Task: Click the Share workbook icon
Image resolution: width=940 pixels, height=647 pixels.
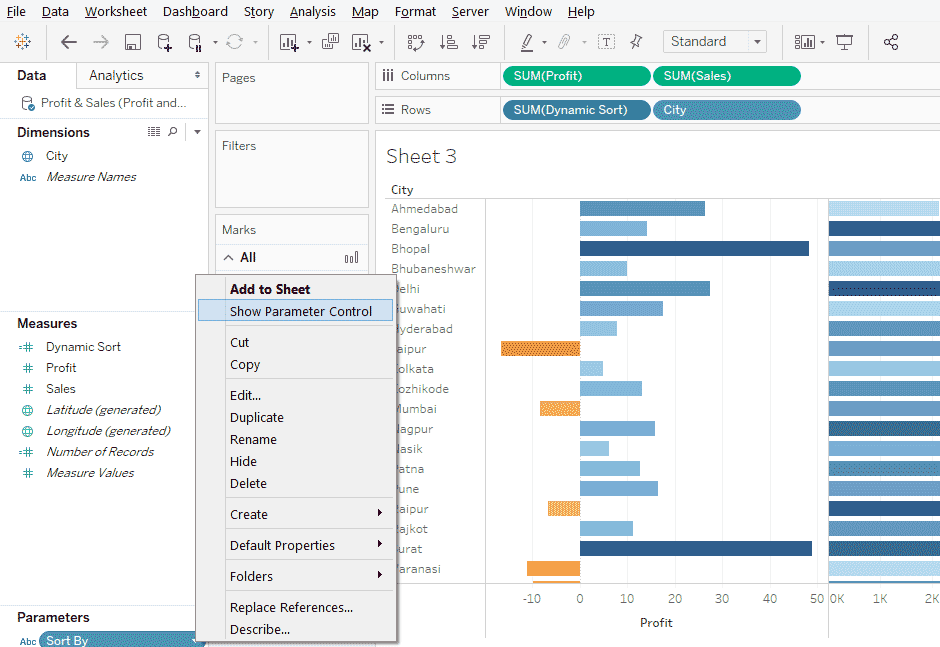Action: [891, 42]
